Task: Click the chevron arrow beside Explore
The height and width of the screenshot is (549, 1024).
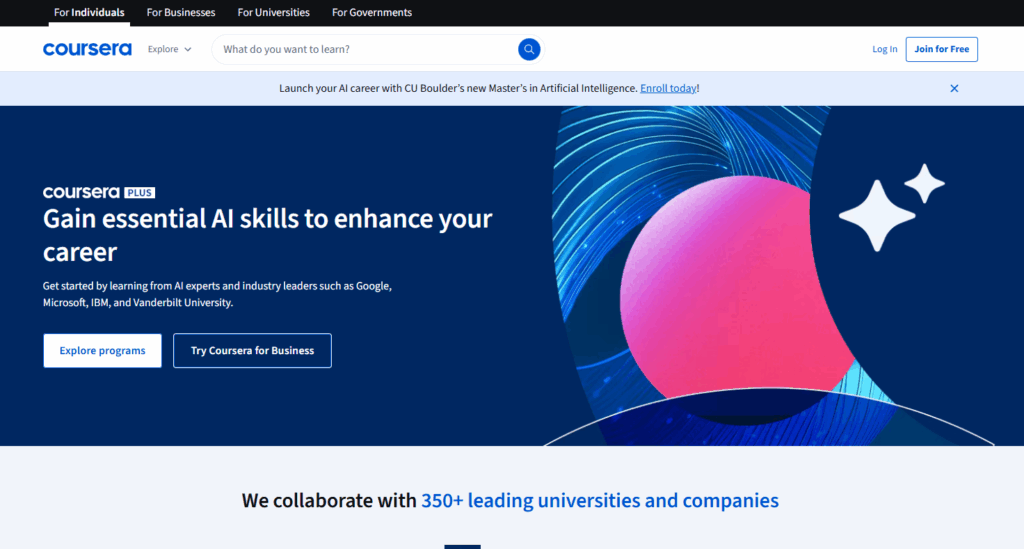Action: point(188,49)
